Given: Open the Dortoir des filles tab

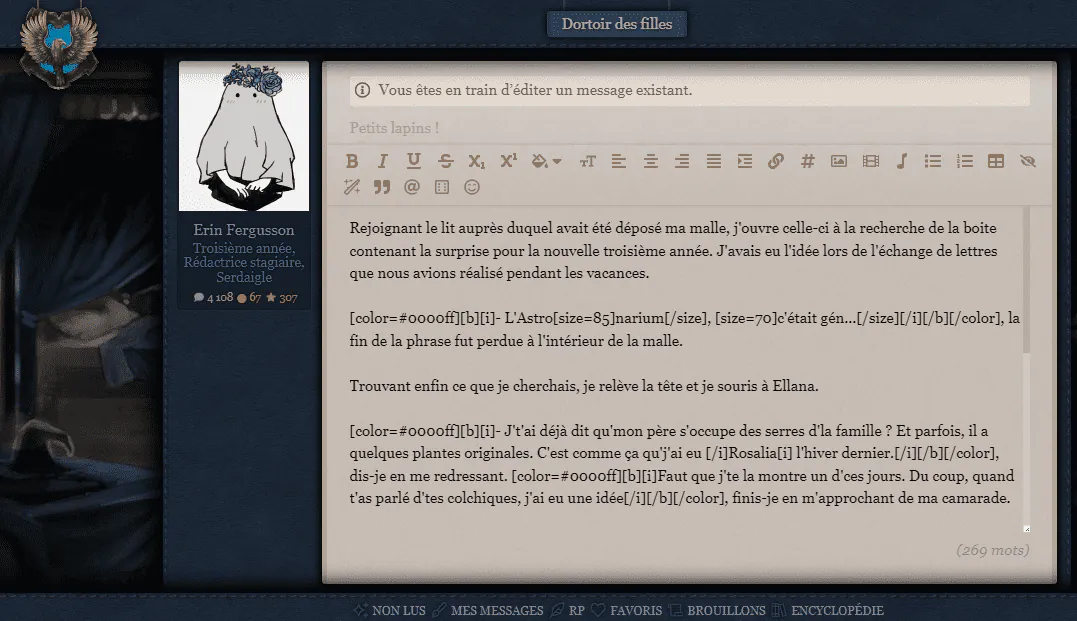Looking at the screenshot, I should click(x=617, y=24).
